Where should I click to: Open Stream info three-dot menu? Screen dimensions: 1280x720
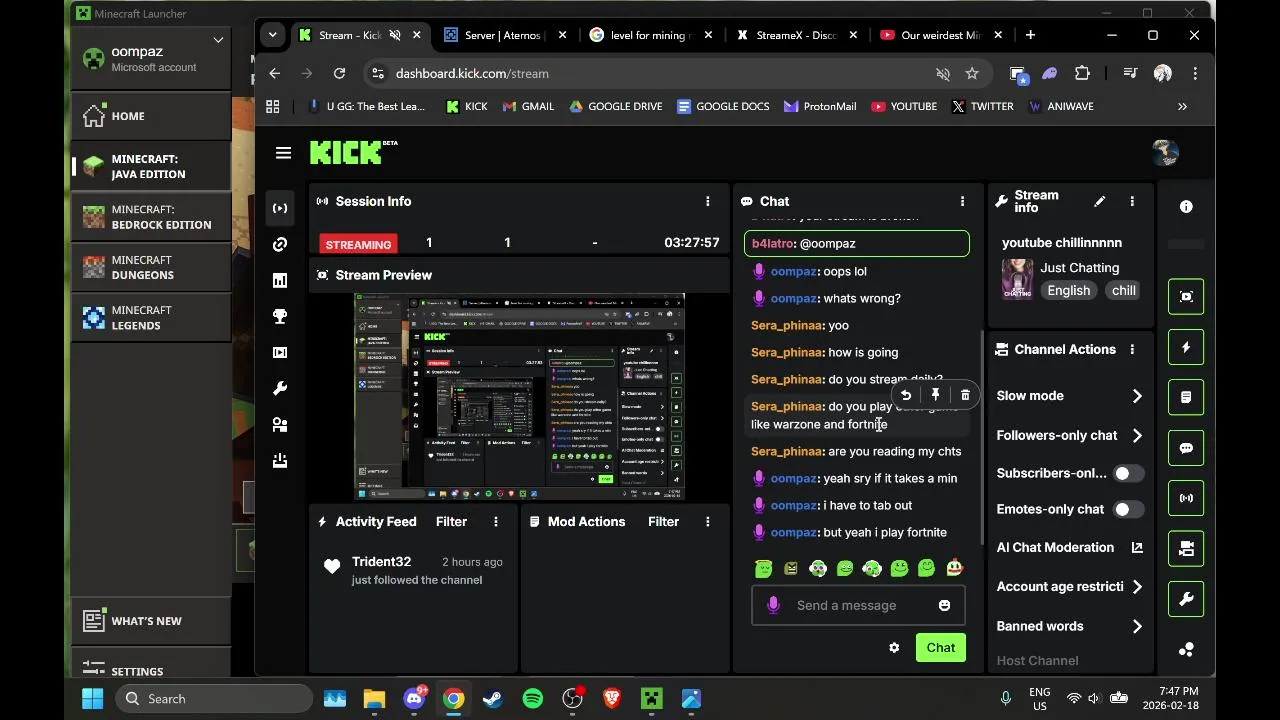(1132, 201)
